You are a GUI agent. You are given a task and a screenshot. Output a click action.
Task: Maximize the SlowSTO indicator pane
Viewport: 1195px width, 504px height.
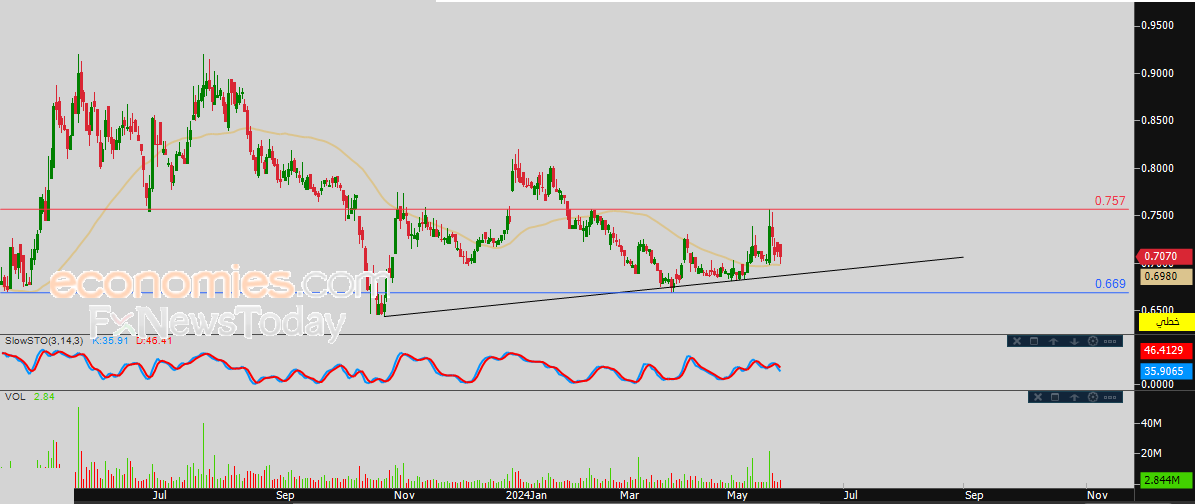pos(1034,341)
